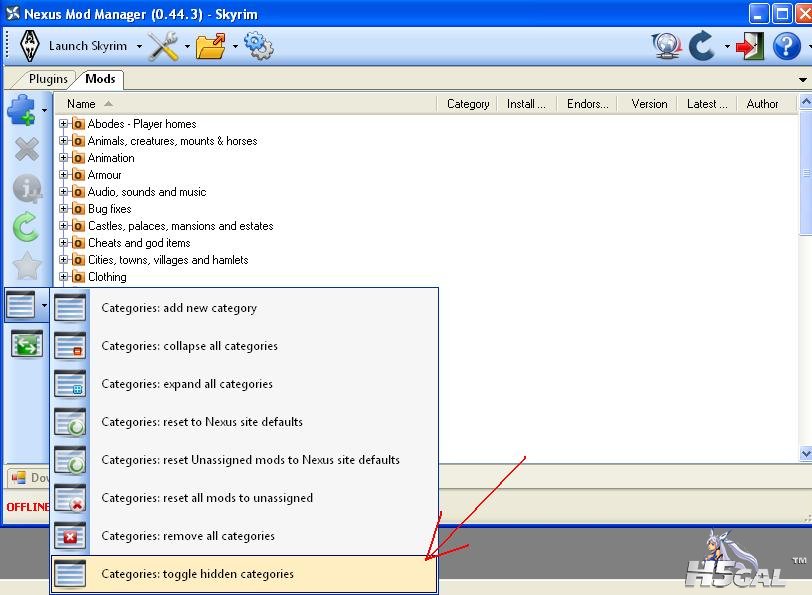Choose Categories: toggle hidden categories
Viewport: 812px width, 595px height.
tap(244, 574)
